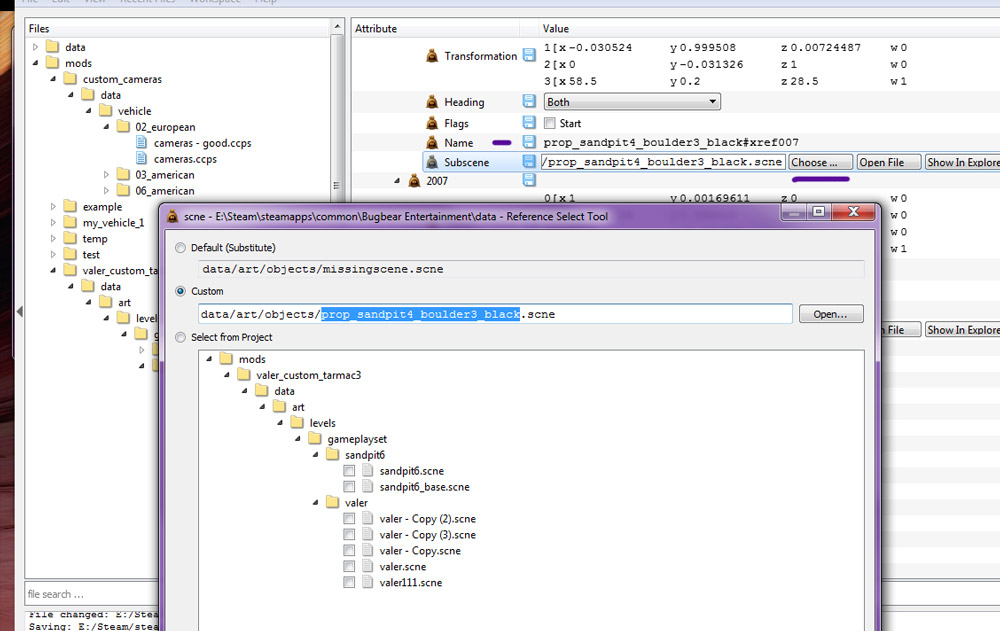Select the temp folder in Files
Screen dimensions: 1000x631
(x=94, y=239)
